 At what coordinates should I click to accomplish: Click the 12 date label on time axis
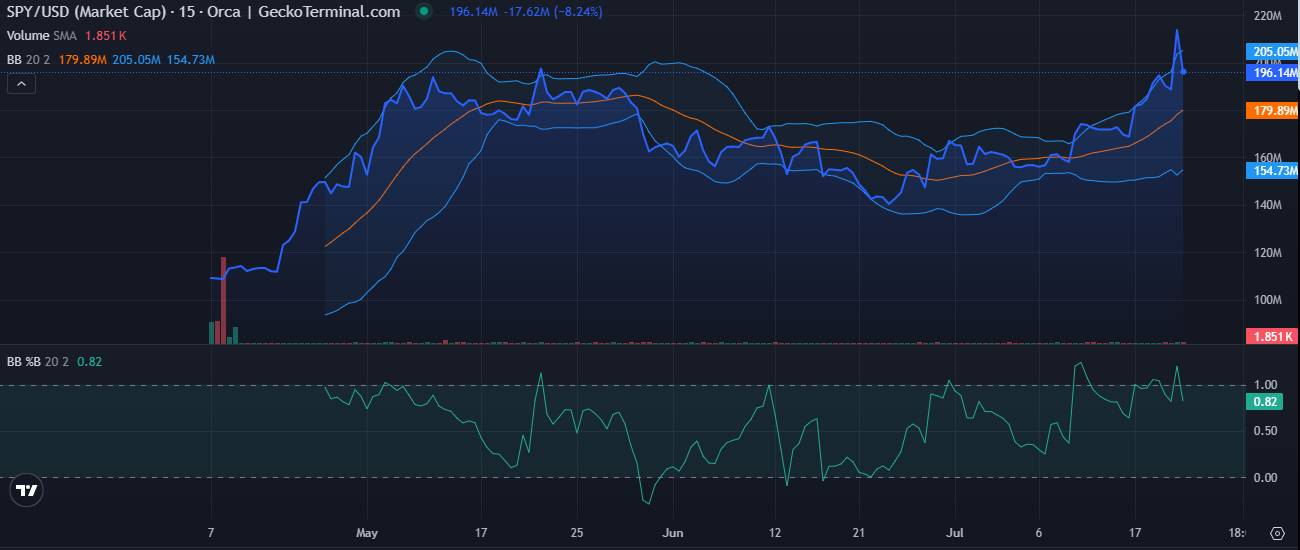click(775, 533)
